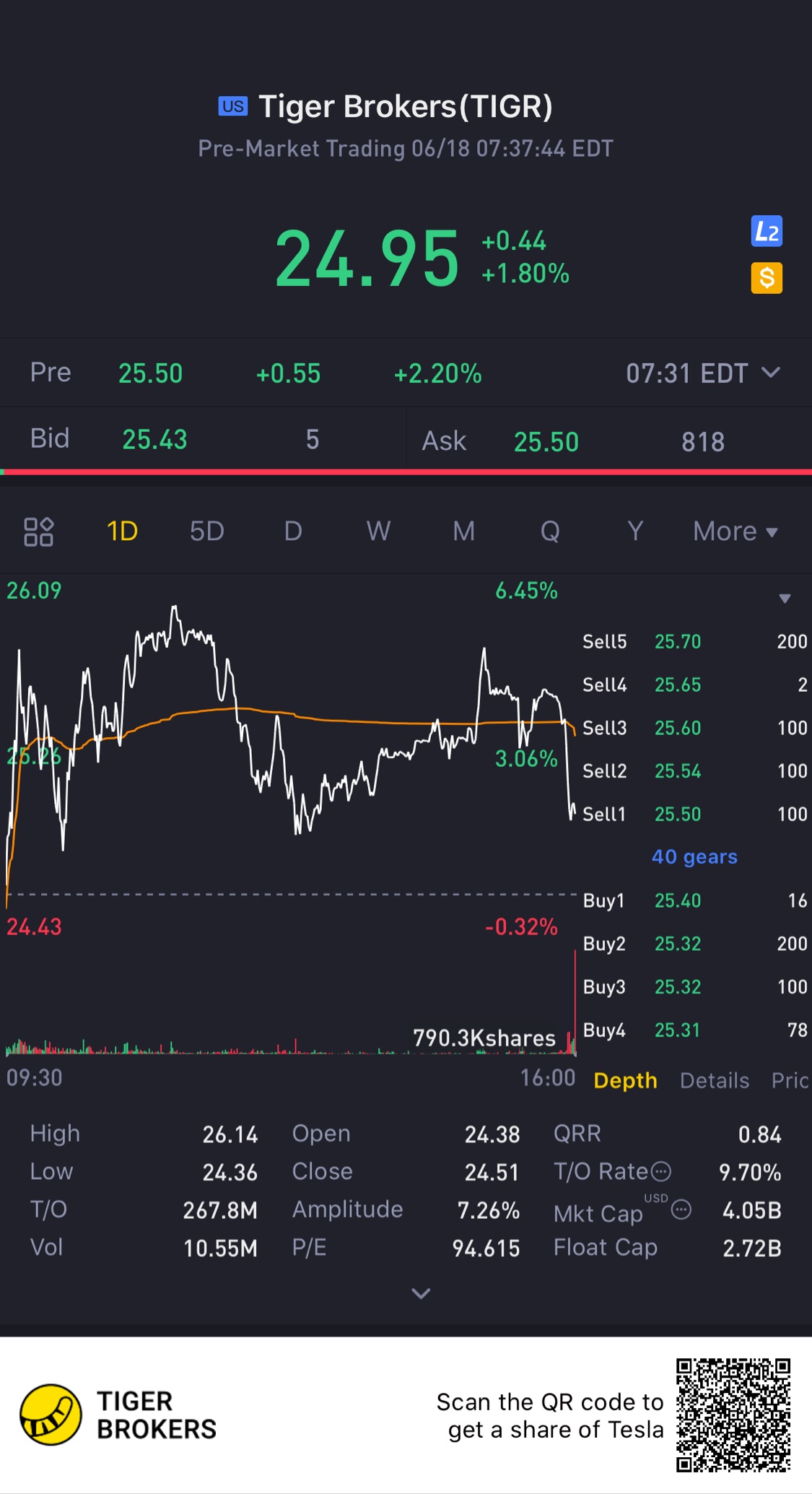Tap the Vol 10.55M value
812x1494 pixels.
(x=220, y=1248)
